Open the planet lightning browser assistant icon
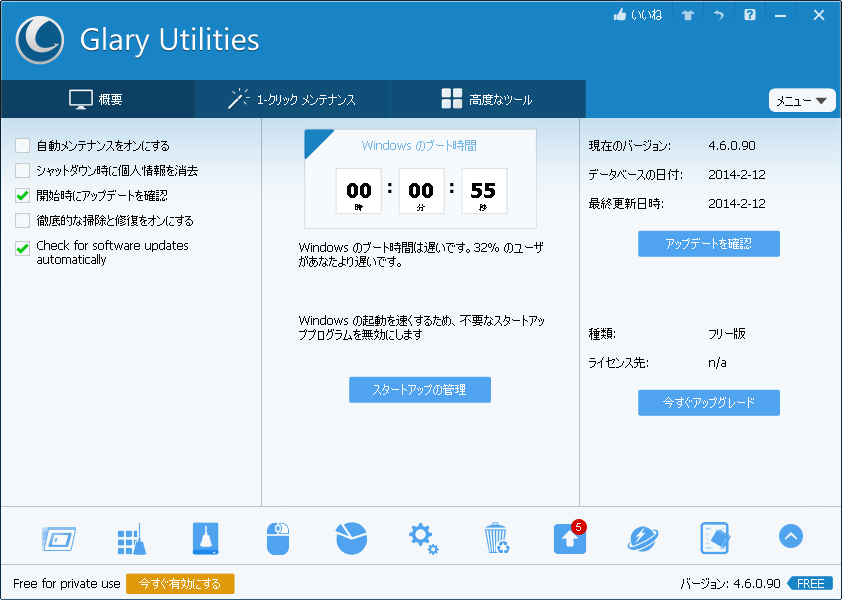This screenshot has height=600, width=842. tap(643, 539)
